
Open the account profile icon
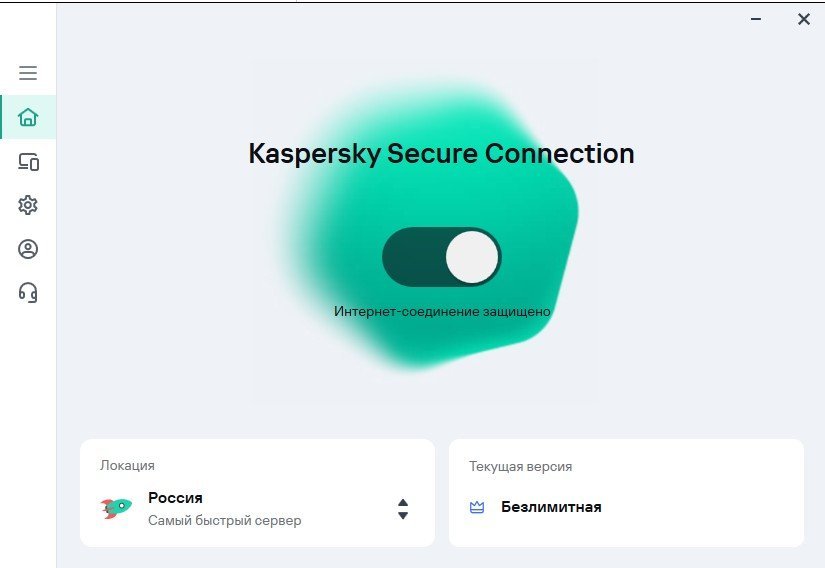pos(28,249)
